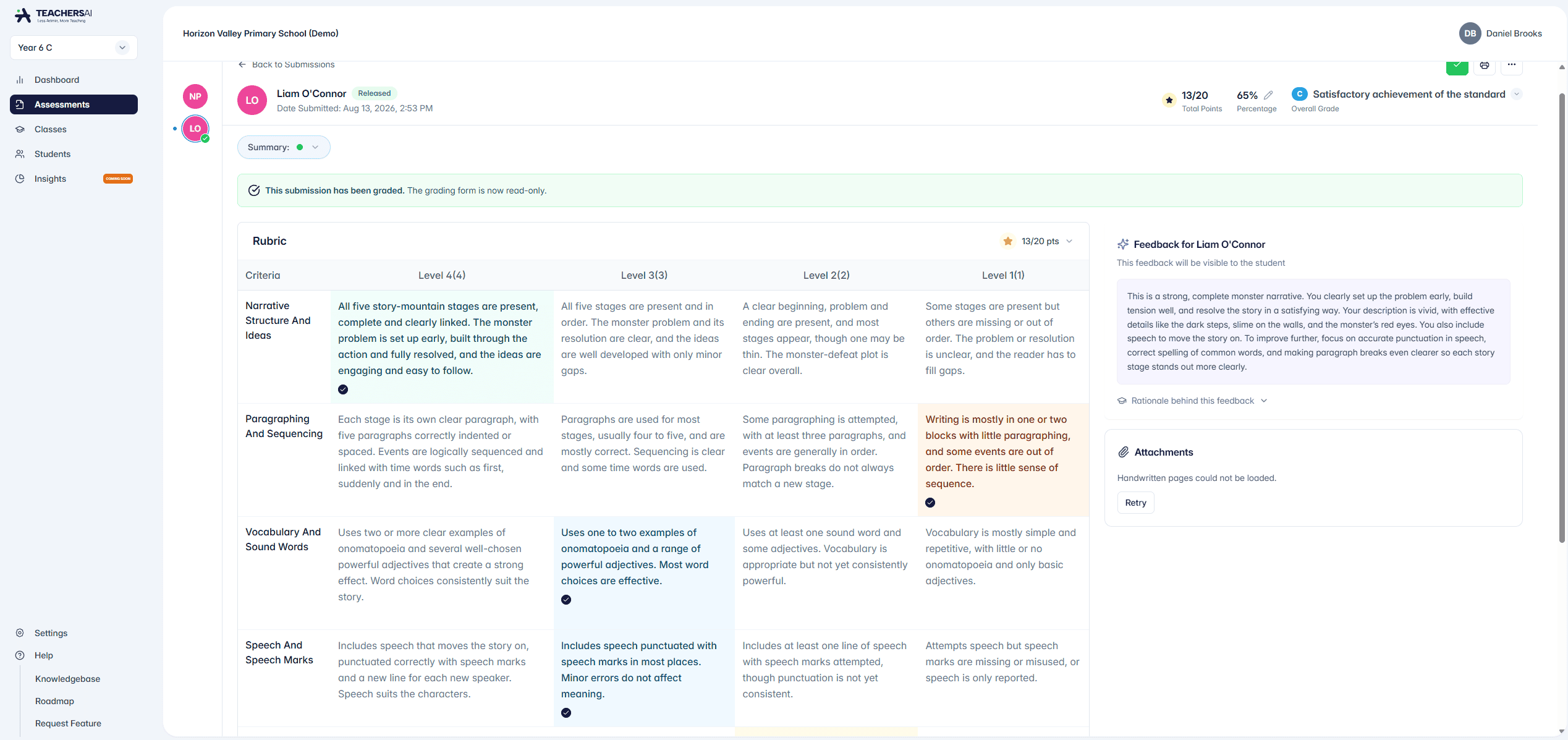Retry loading handwritten pages

coord(1135,503)
